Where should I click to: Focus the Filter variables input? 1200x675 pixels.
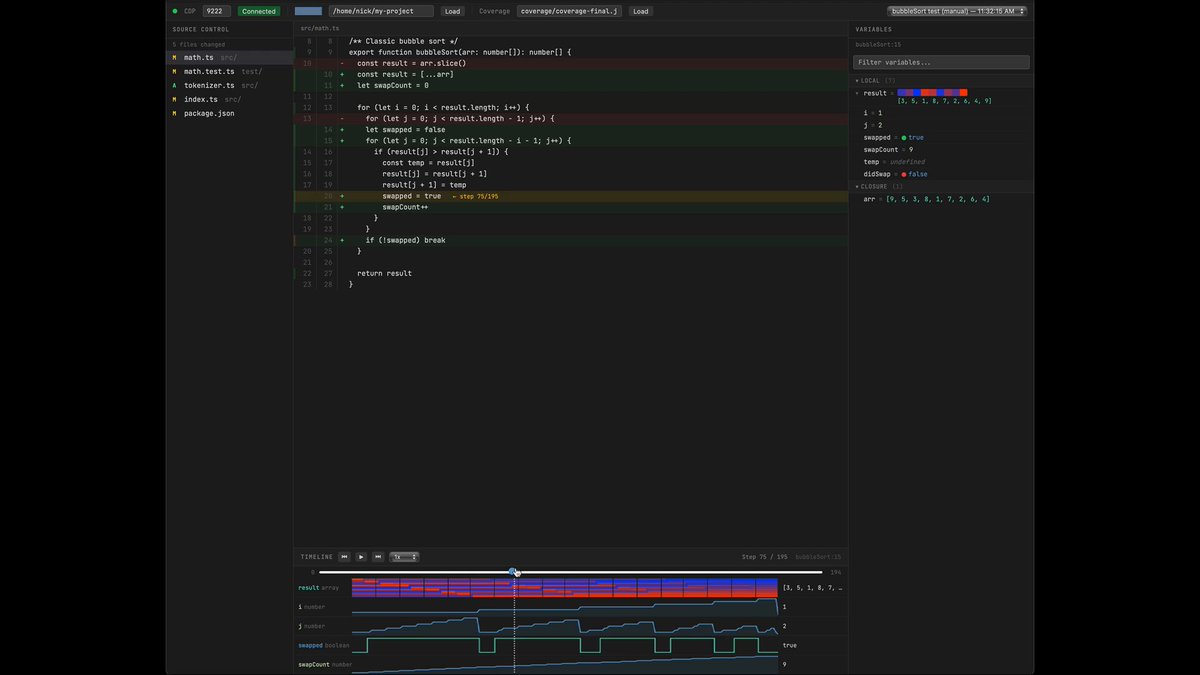(941, 62)
